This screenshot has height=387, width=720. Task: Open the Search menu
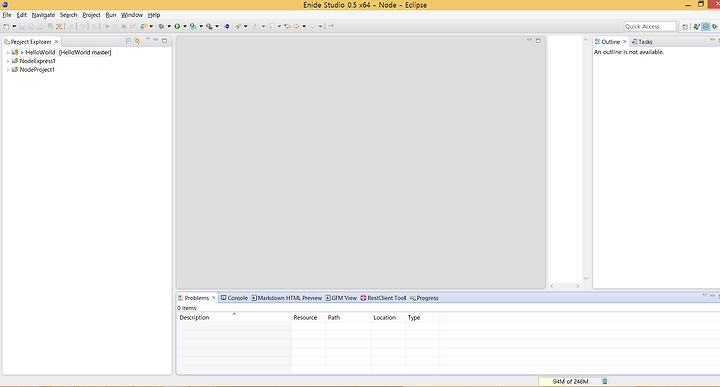click(x=68, y=15)
